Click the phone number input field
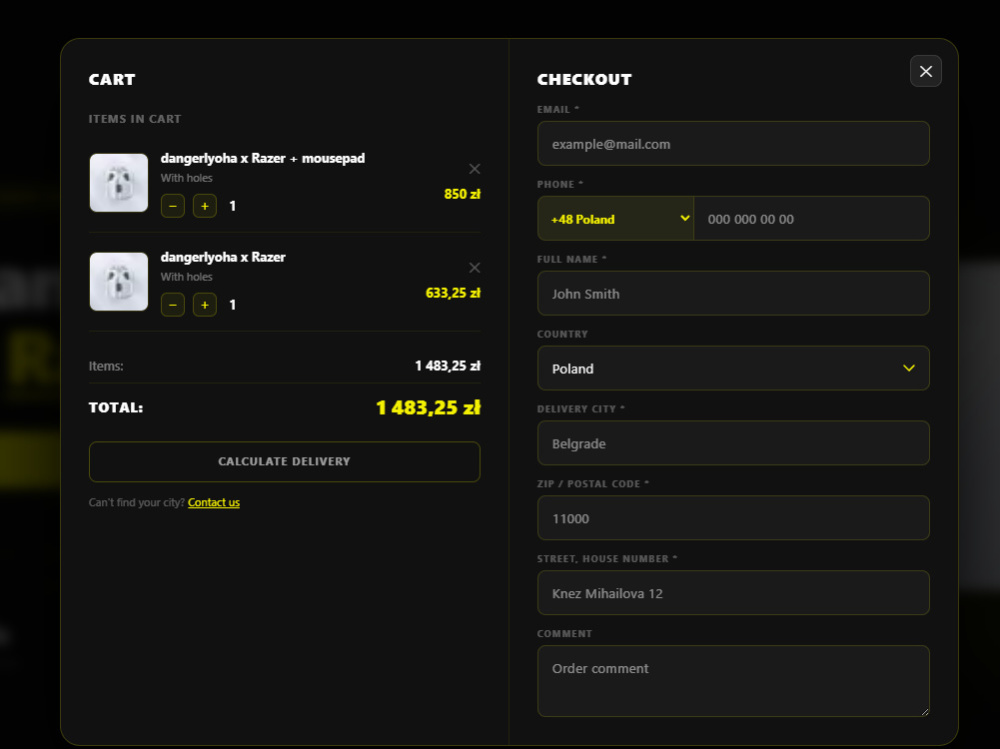This screenshot has height=749, width=1000. coord(811,219)
